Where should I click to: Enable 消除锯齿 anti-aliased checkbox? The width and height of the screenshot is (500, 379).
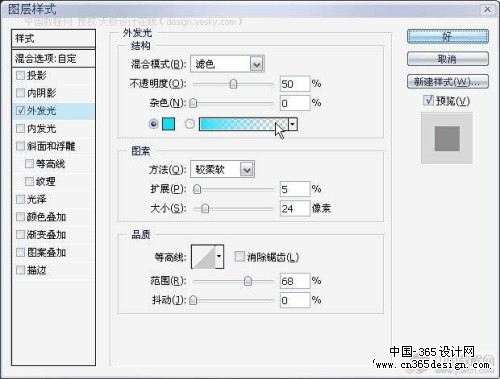coord(240,256)
